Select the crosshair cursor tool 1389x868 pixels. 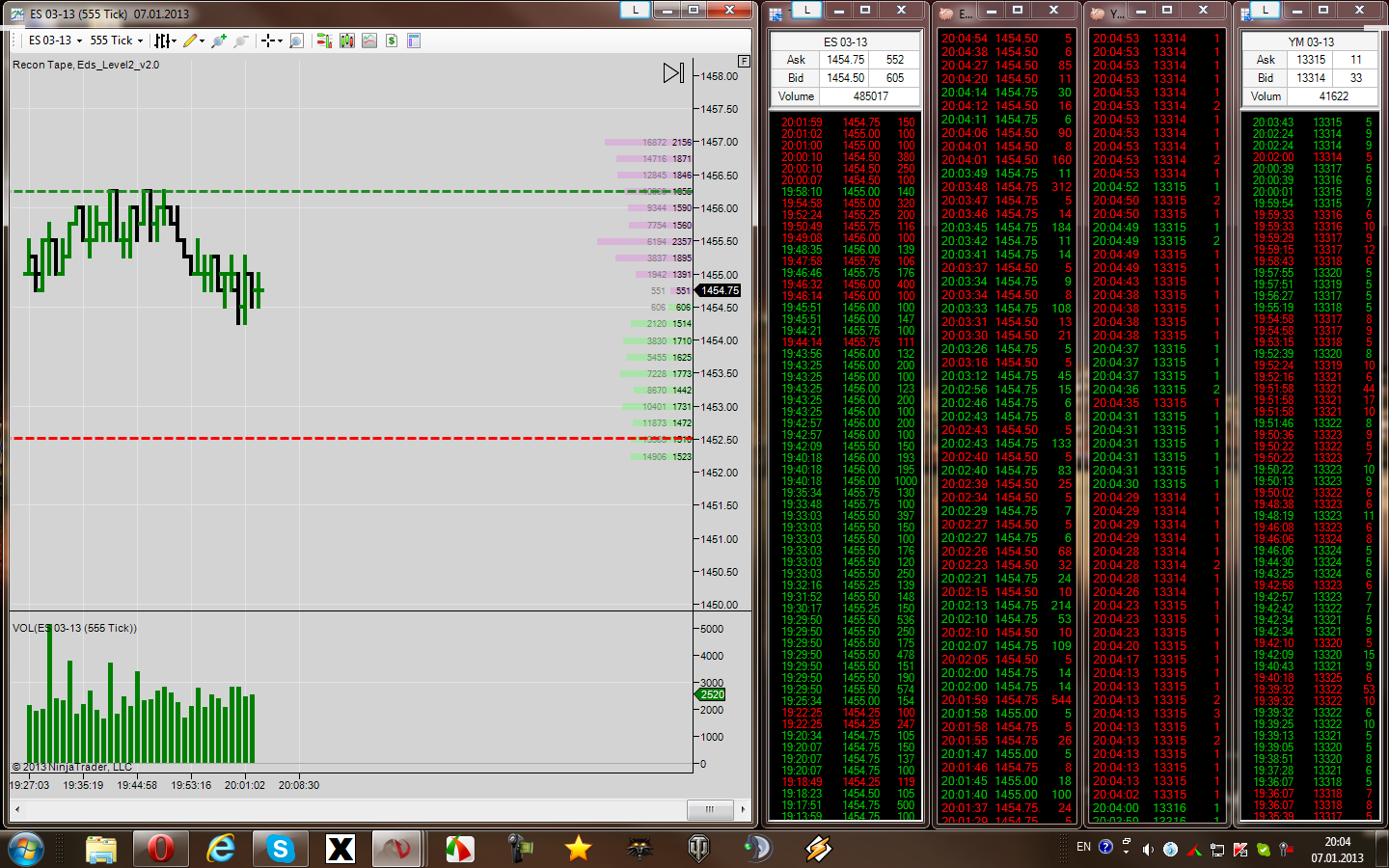point(268,41)
